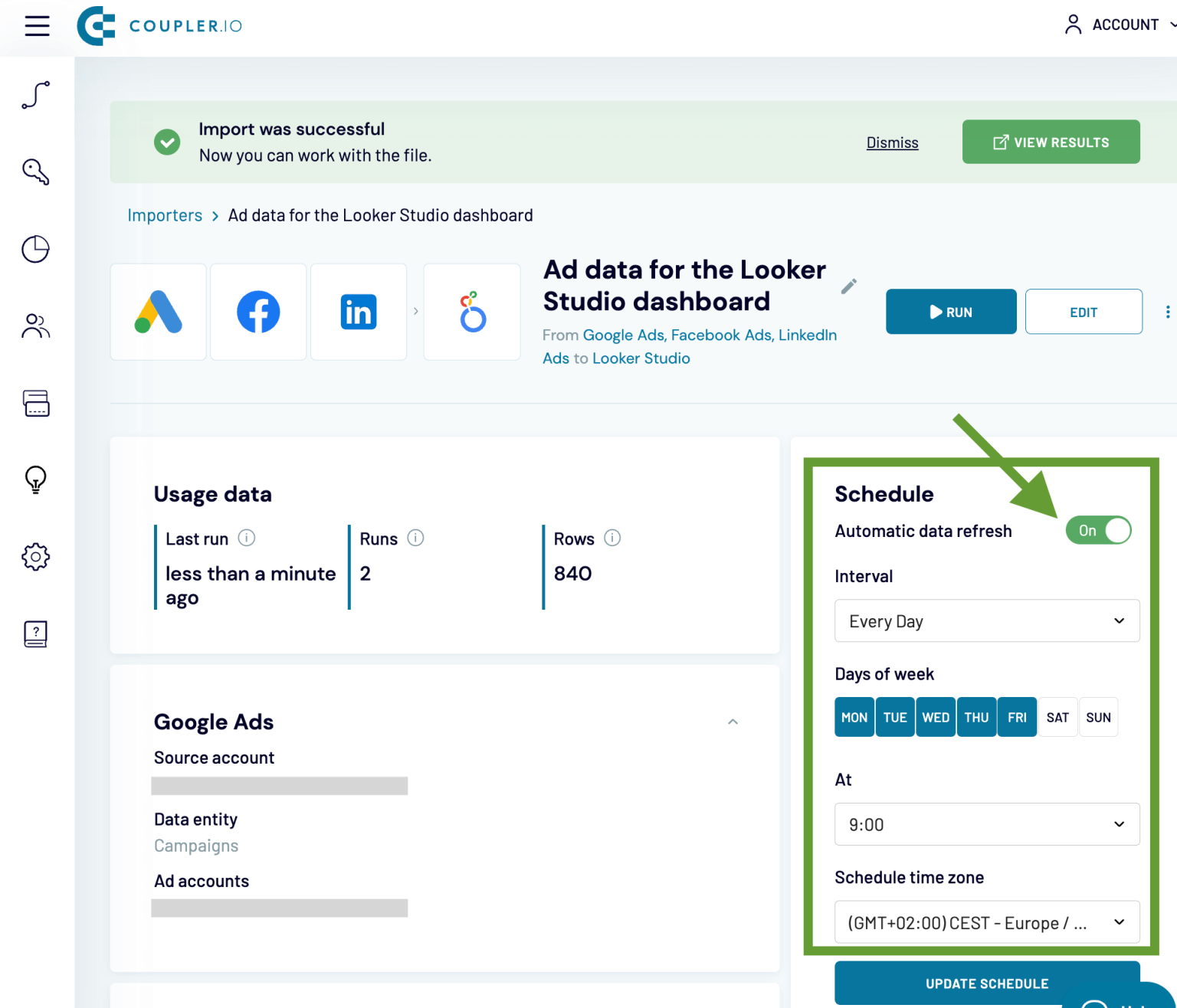Click the UPDATE SCHEDULE button

tap(987, 983)
